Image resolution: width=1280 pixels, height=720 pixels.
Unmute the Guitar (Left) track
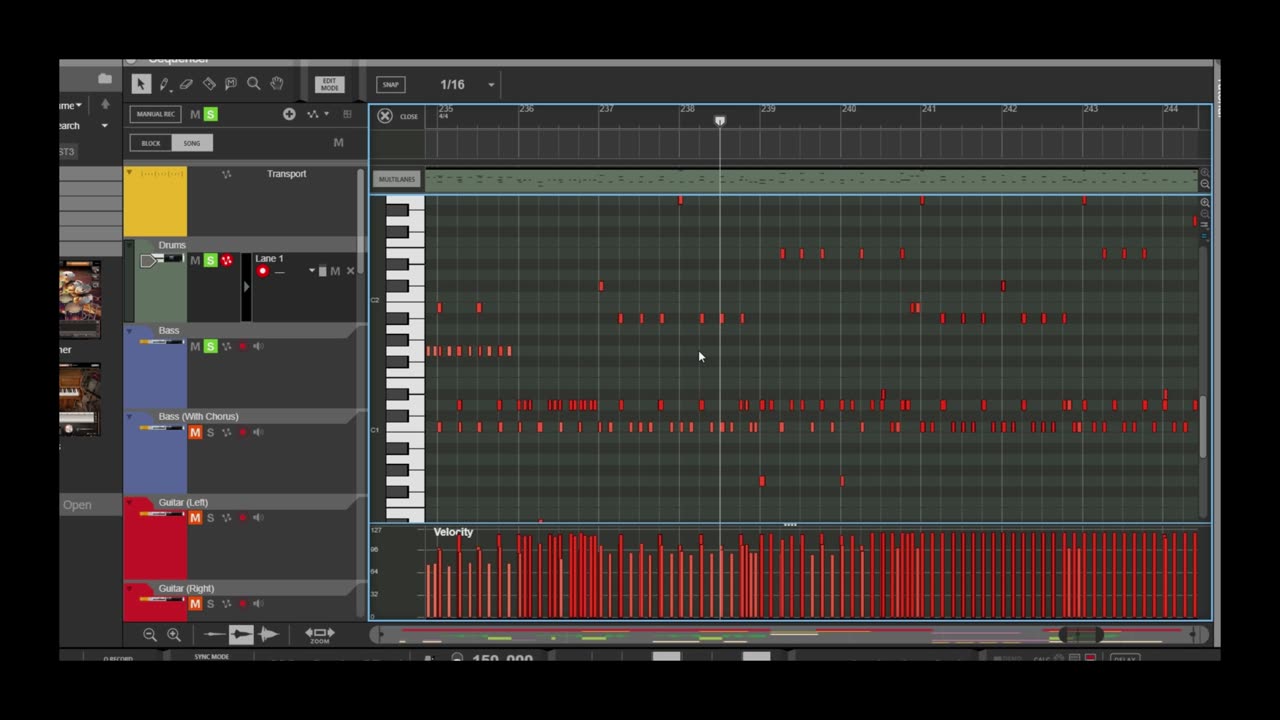(x=195, y=518)
